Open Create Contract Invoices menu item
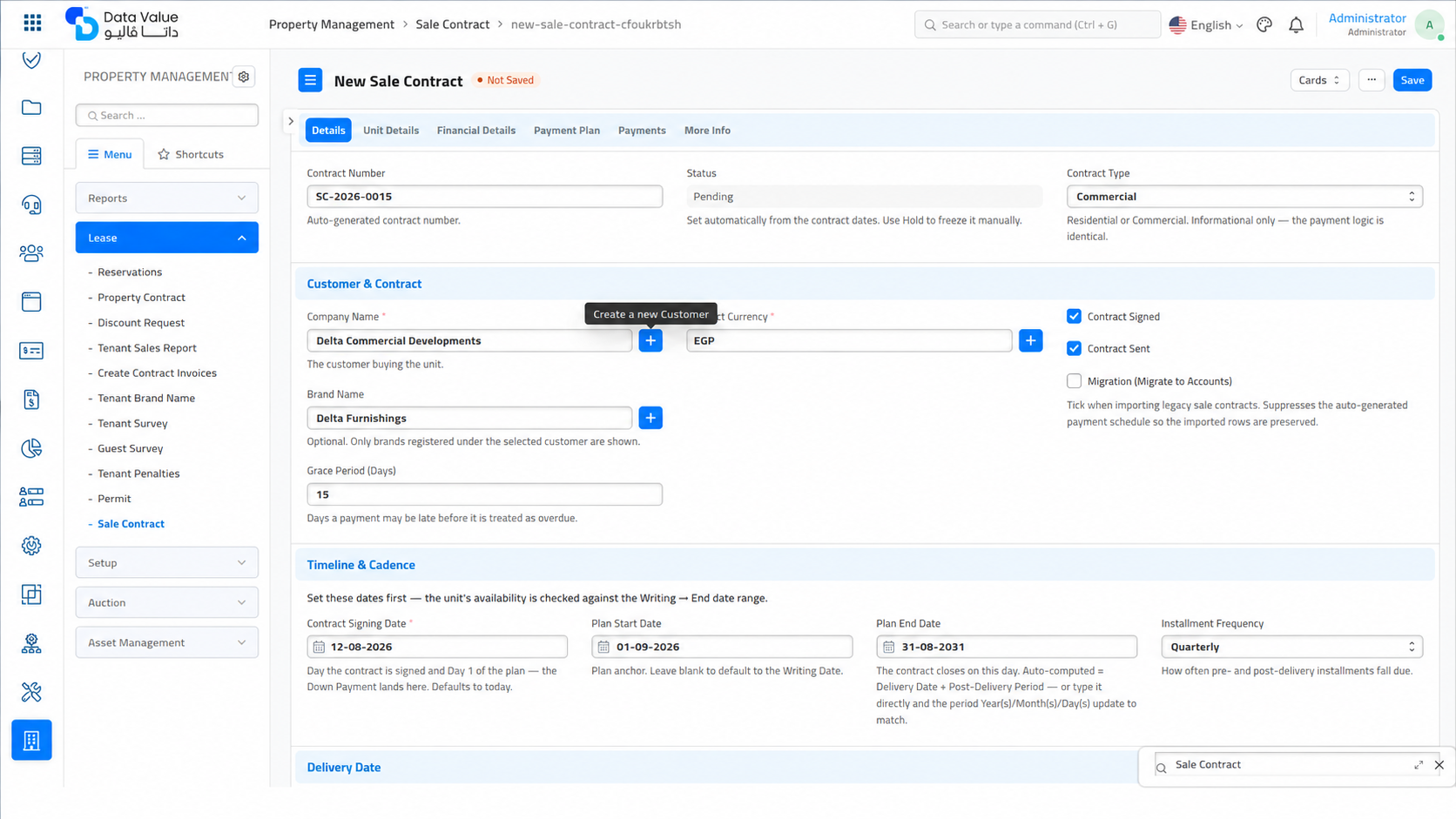Image resolution: width=1456 pixels, height=819 pixels. (157, 373)
